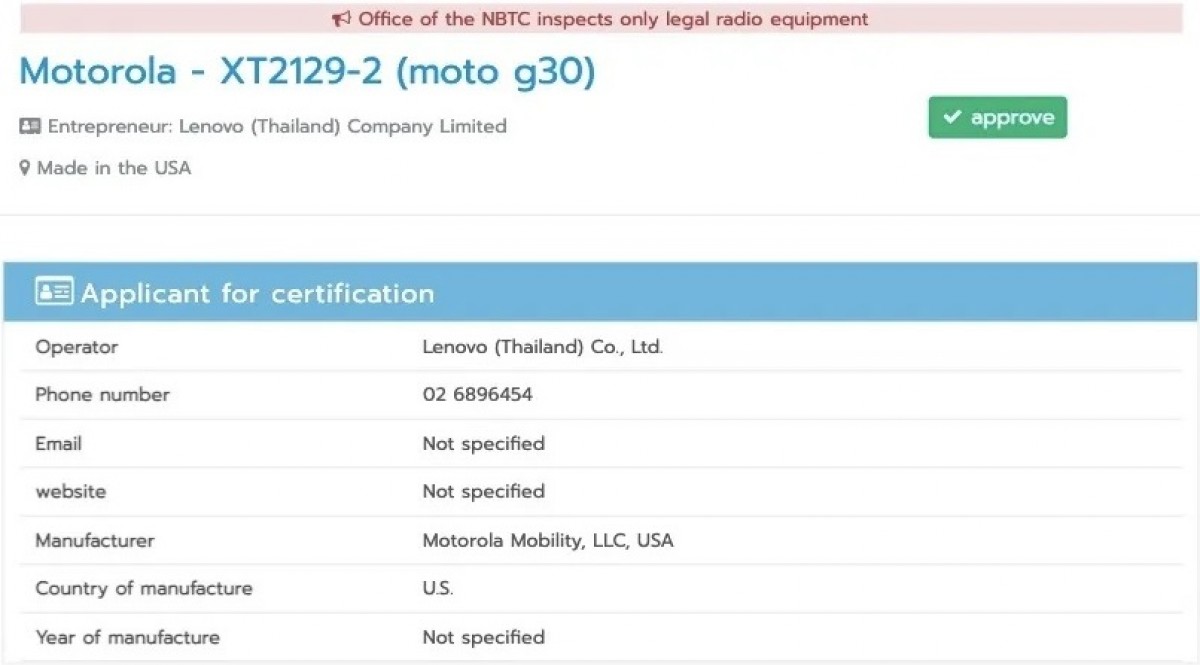Open the NBTC notice banner at the top

600,18
